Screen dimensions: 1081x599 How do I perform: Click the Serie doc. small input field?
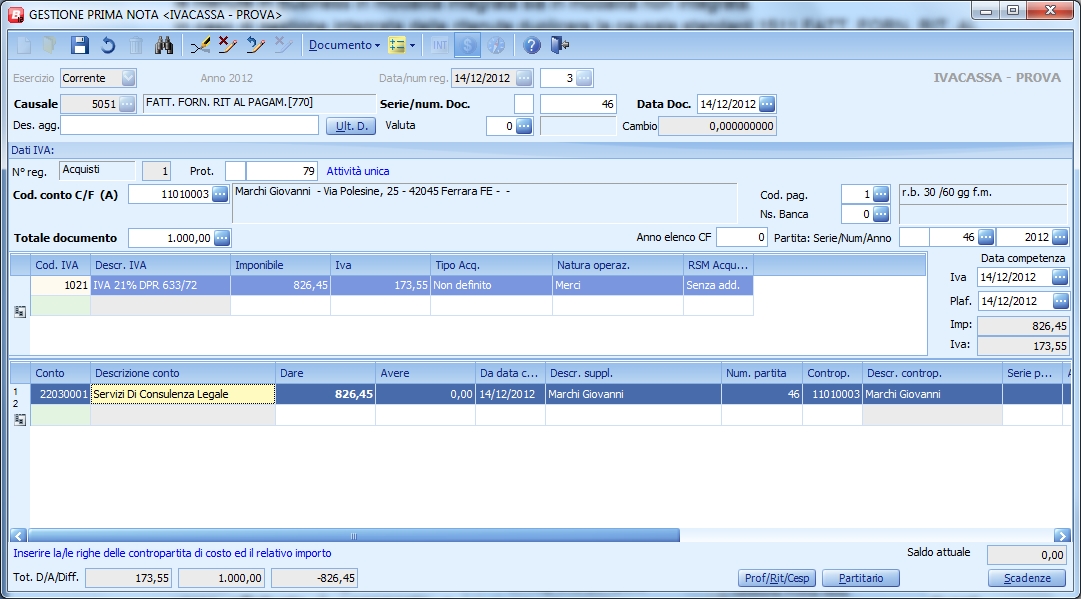[524, 104]
